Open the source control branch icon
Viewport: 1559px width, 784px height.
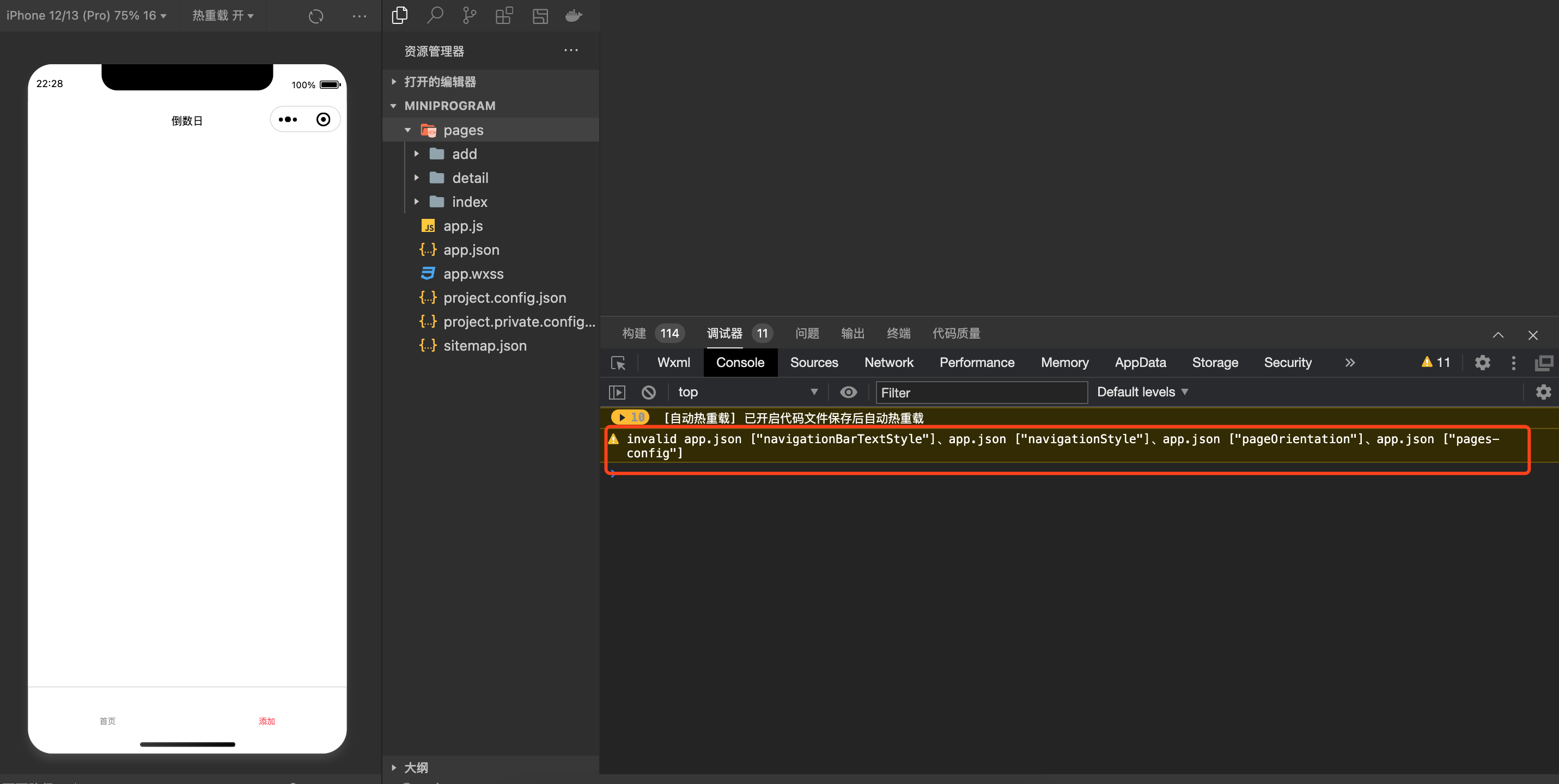pyautogui.click(x=469, y=15)
